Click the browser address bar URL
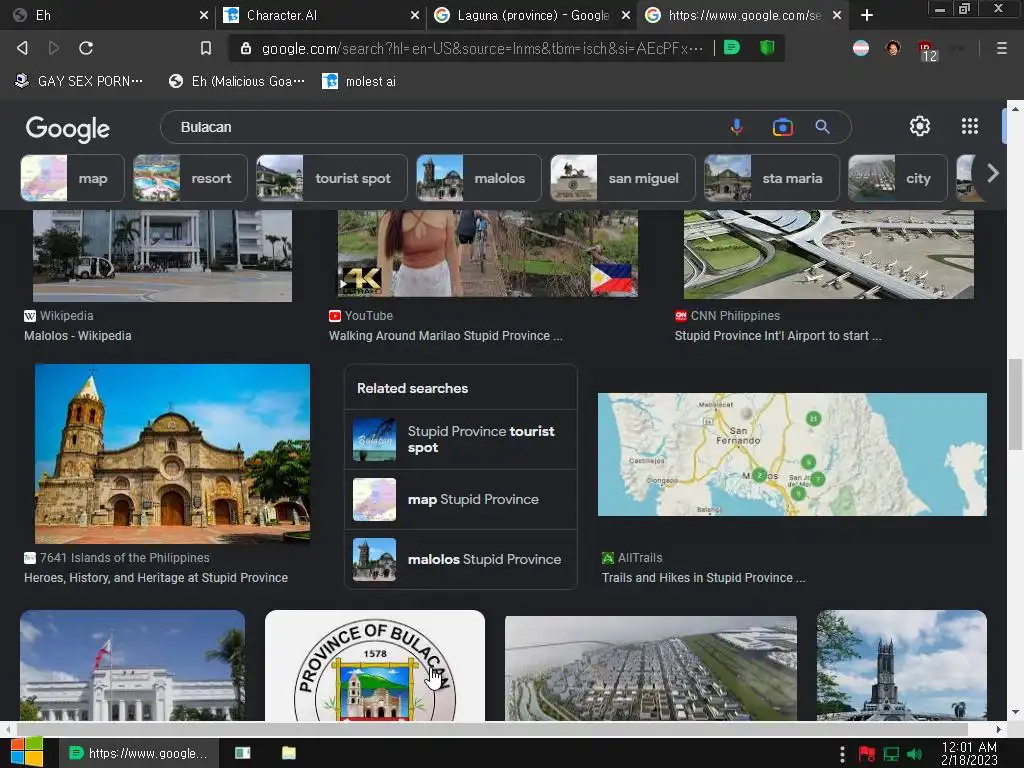This screenshot has width=1024, height=768. click(x=482, y=48)
